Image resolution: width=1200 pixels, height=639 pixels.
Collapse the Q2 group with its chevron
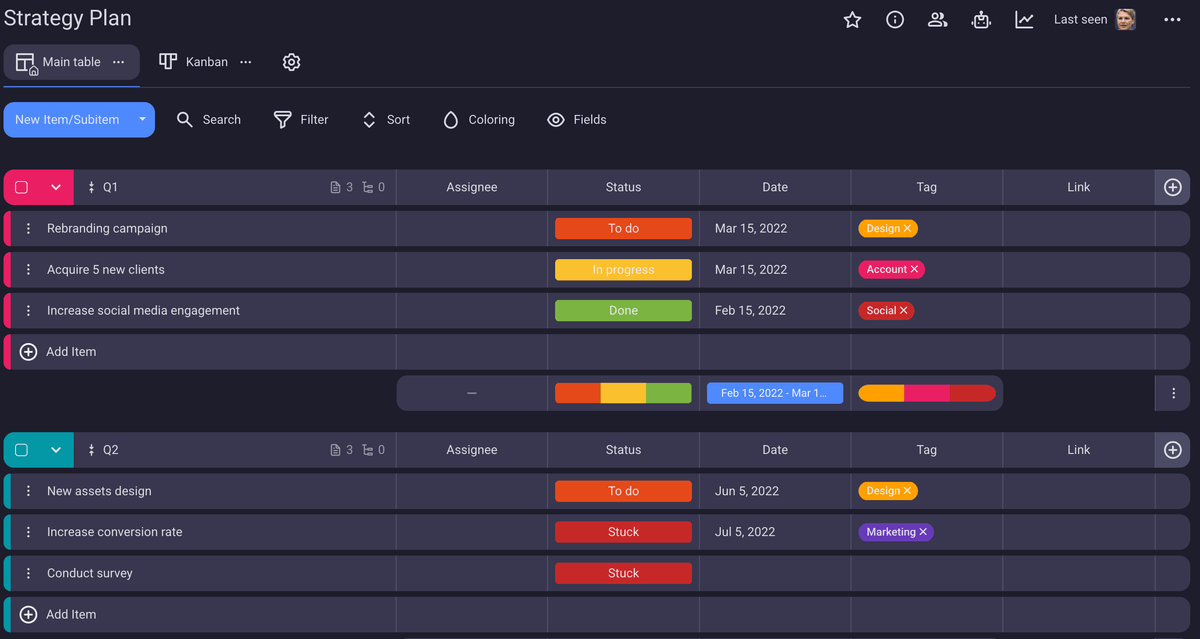(x=56, y=450)
